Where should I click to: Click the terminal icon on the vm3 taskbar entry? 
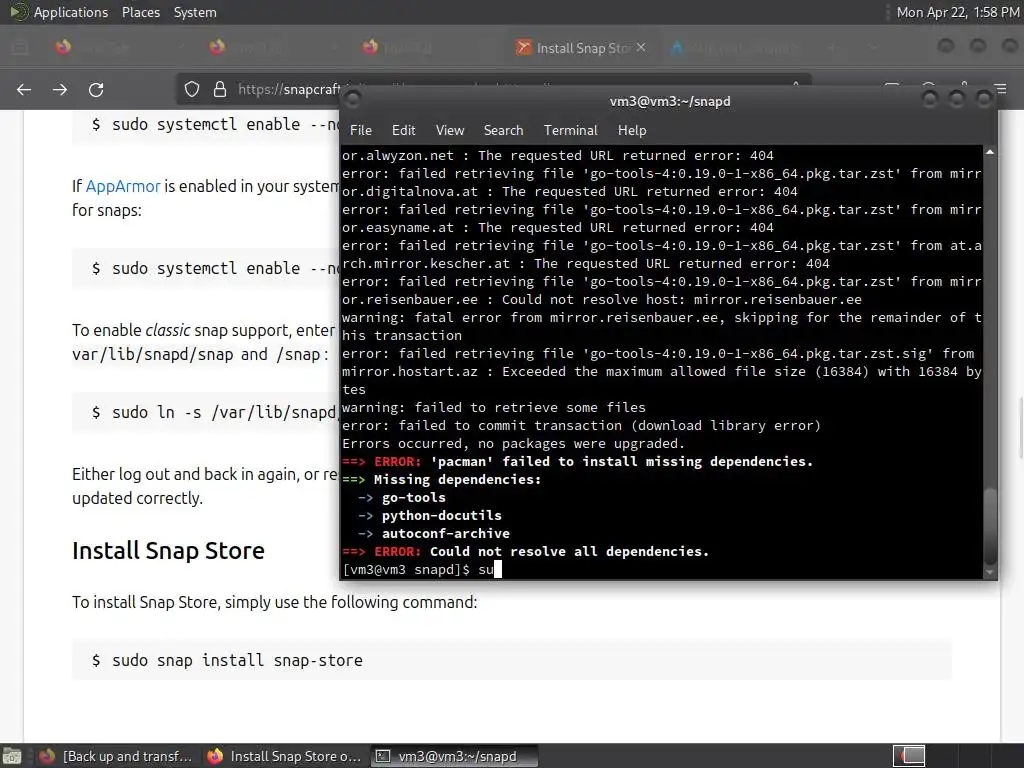[x=383, y=756]
